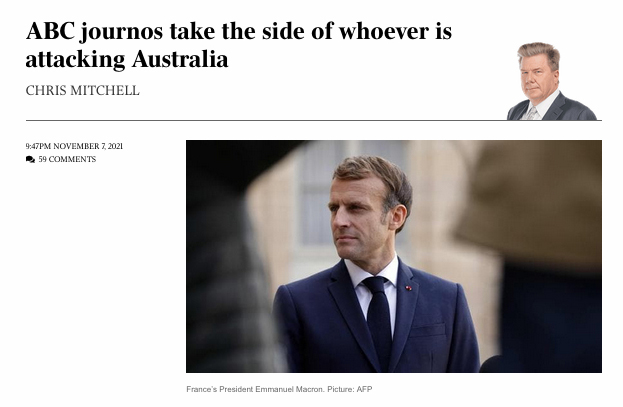
Task: Click 'ABC' at the start of headline
Action: [50, 31]
